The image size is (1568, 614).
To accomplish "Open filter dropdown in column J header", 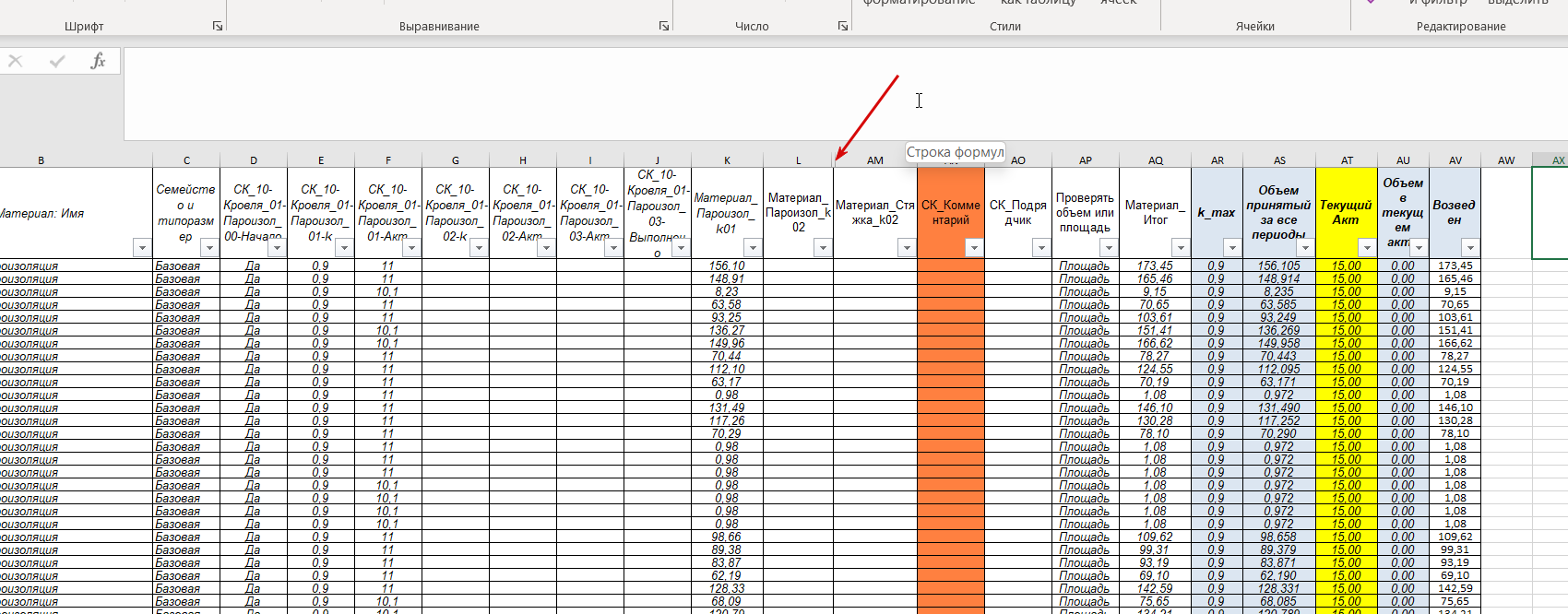I will (x=681, y=248).
